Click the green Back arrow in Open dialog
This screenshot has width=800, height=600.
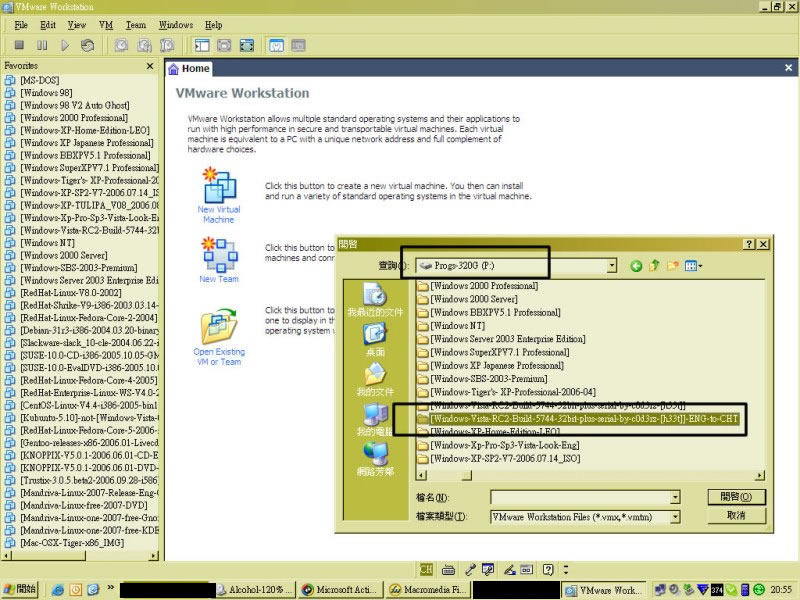[636, 266]
